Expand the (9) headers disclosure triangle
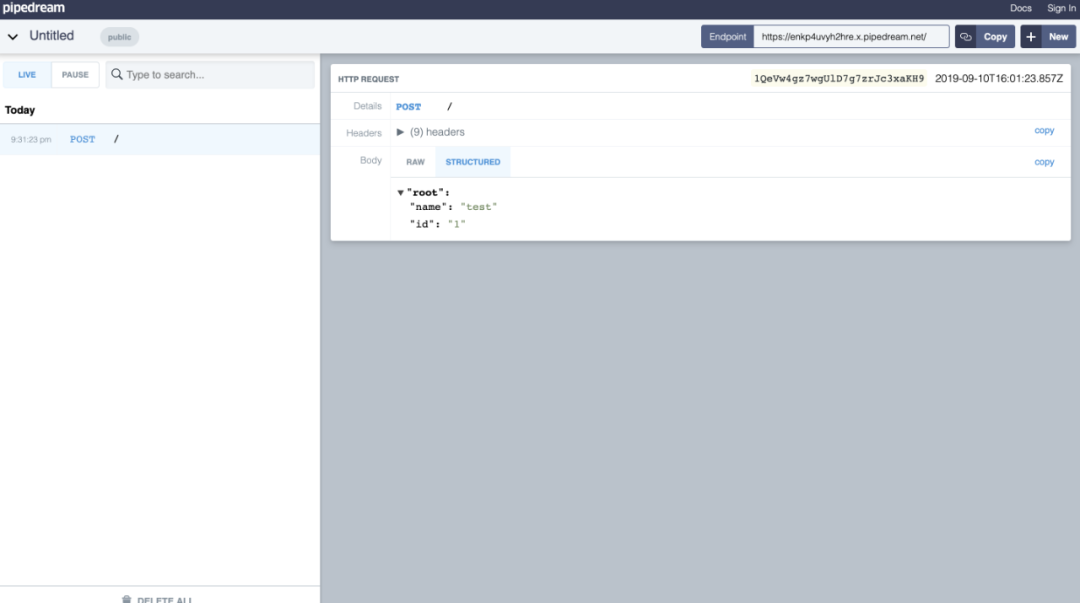This screenshot has height=603, width=1080. (400, 132)
